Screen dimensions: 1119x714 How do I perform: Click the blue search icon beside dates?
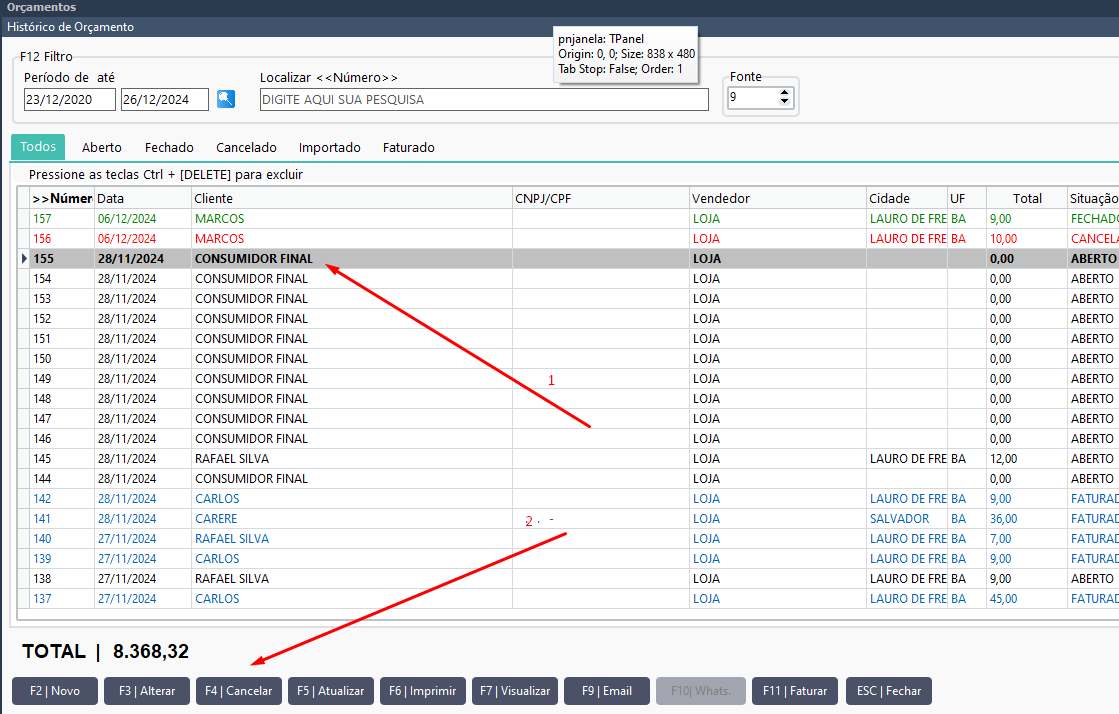(226, 99)
